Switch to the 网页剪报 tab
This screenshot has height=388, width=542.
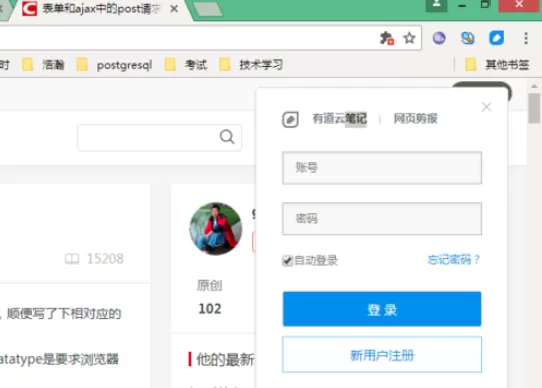click(415, 119)
